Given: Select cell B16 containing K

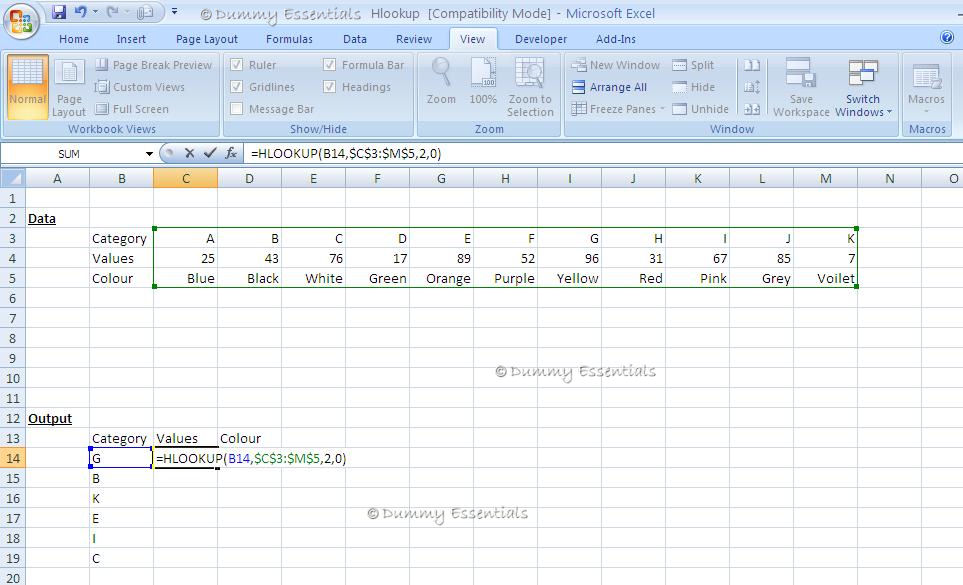Looking at the screenshot, I should (x=122, y=498).
